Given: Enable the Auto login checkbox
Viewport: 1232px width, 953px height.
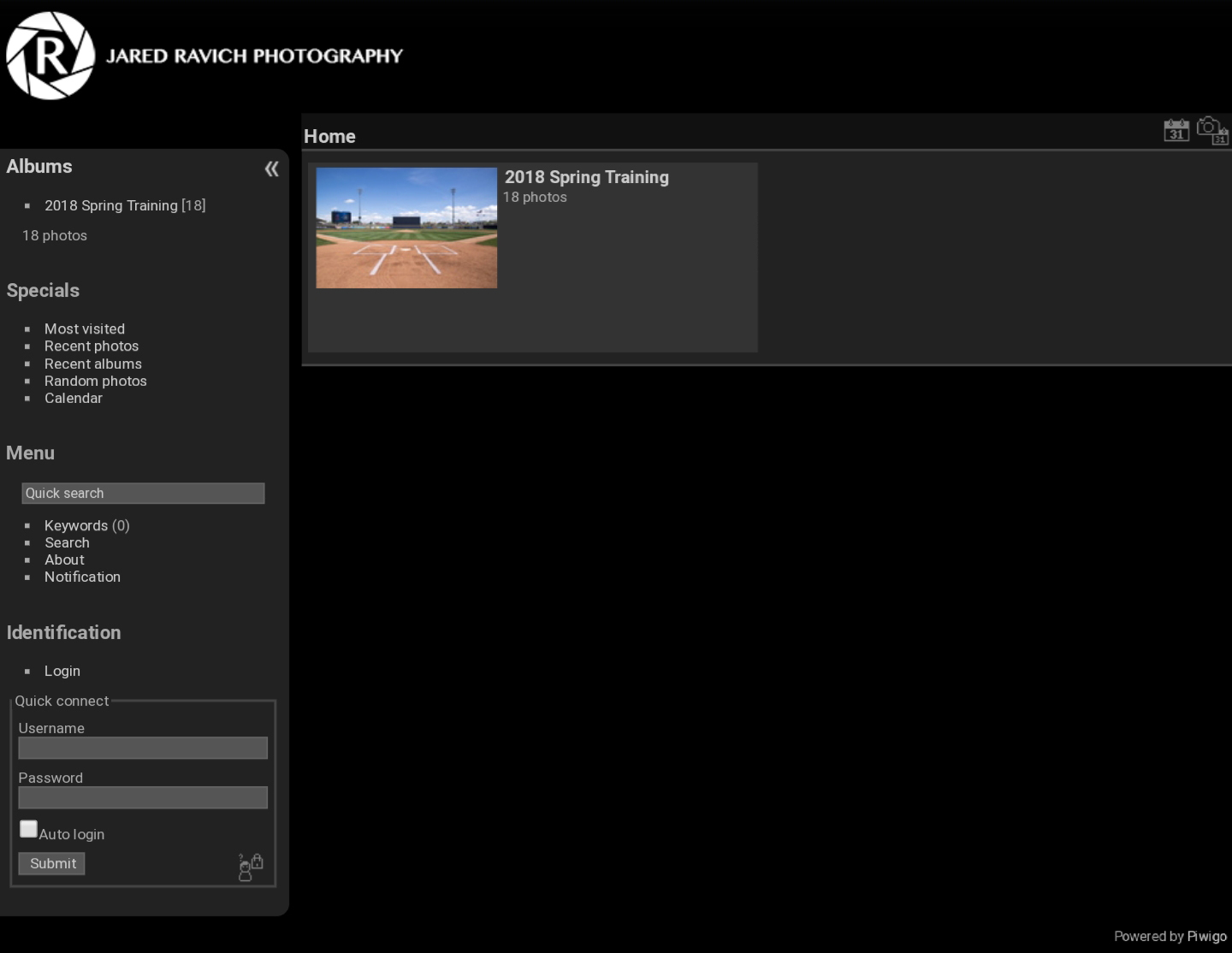Looking at the screenshot, I should tap(28, 829).
